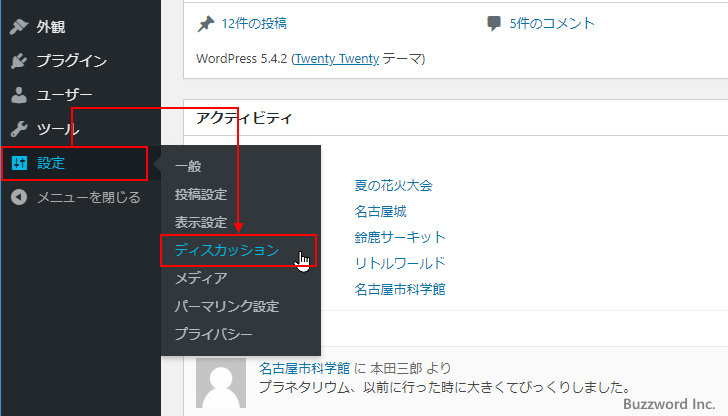
Task: Choose メディア in settings submenu
Action: click(201, 278)
